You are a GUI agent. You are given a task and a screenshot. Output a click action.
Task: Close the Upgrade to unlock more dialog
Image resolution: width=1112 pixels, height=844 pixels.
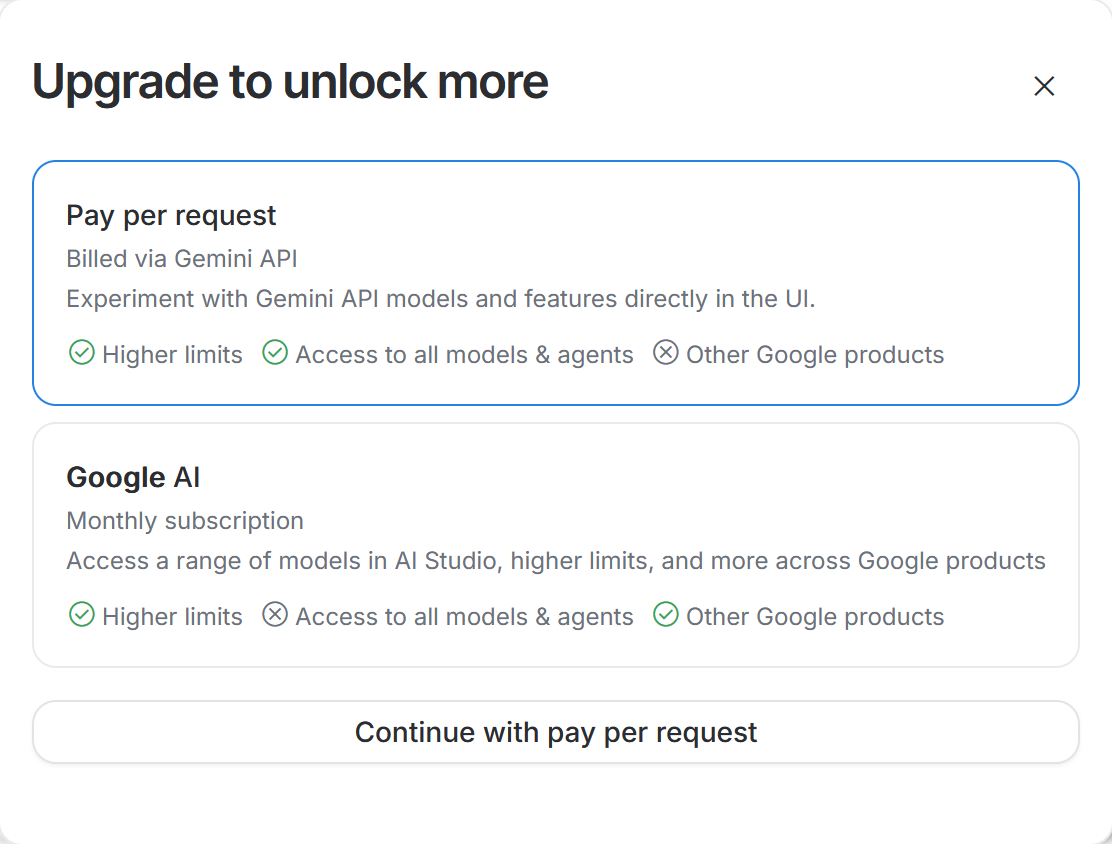pyautogui.click(x=1044, y=86)
